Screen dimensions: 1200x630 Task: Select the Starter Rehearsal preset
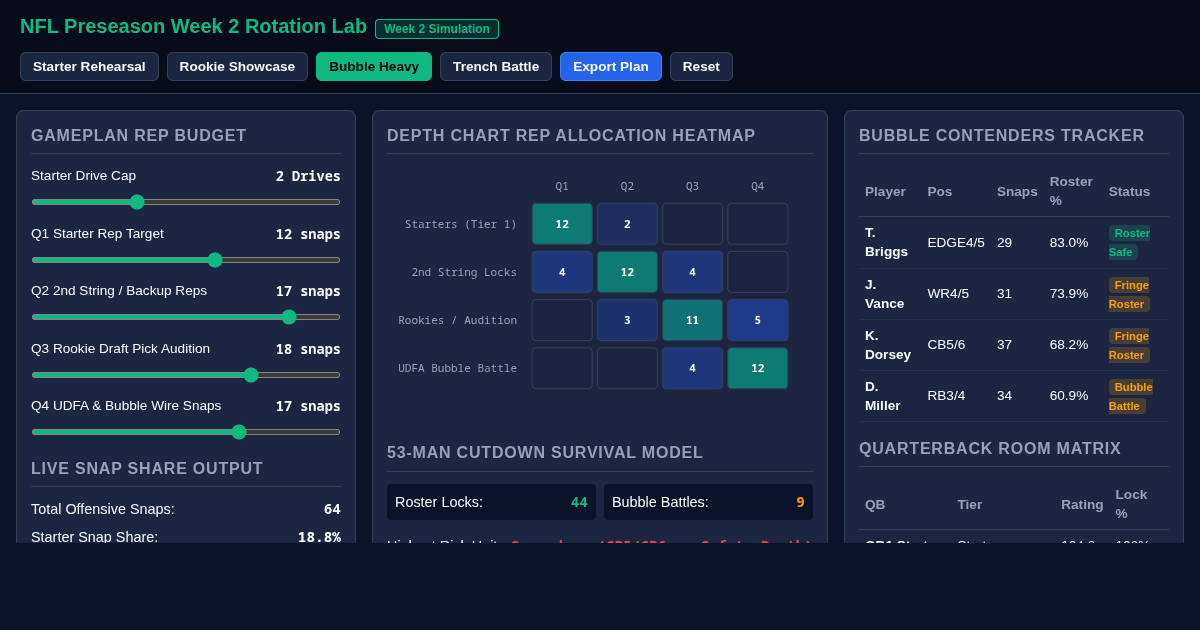pos(89,67)
